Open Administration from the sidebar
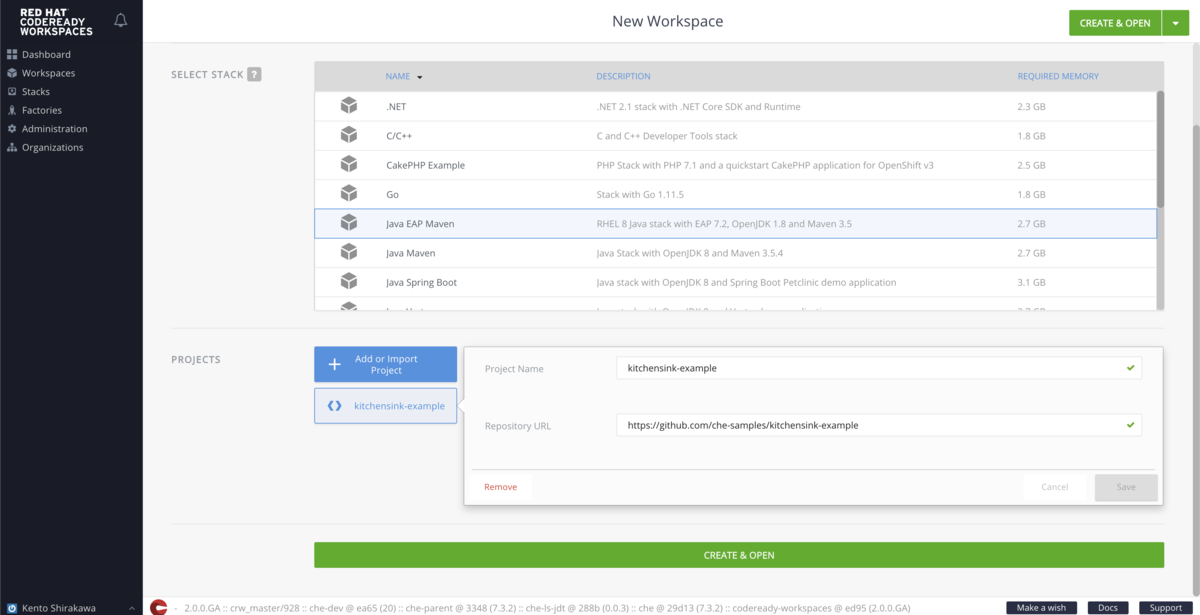 tap(55, 129)
